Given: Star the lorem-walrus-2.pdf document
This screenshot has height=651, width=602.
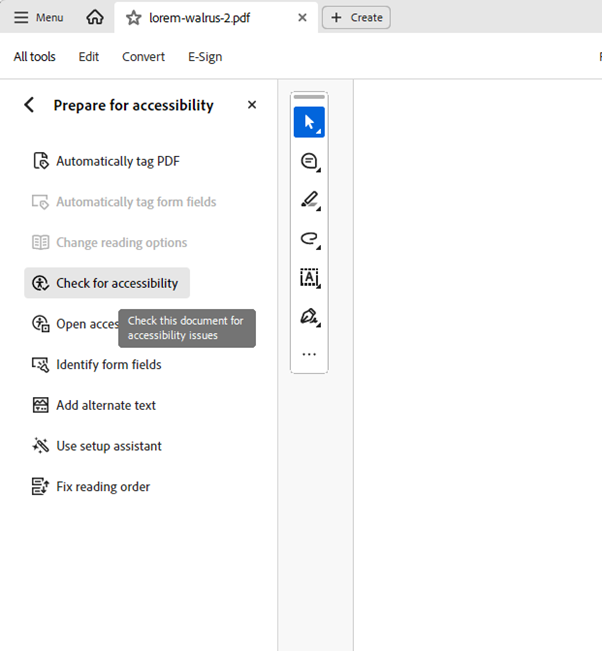Looking at the screenshot, I should [x=133, y=18].
